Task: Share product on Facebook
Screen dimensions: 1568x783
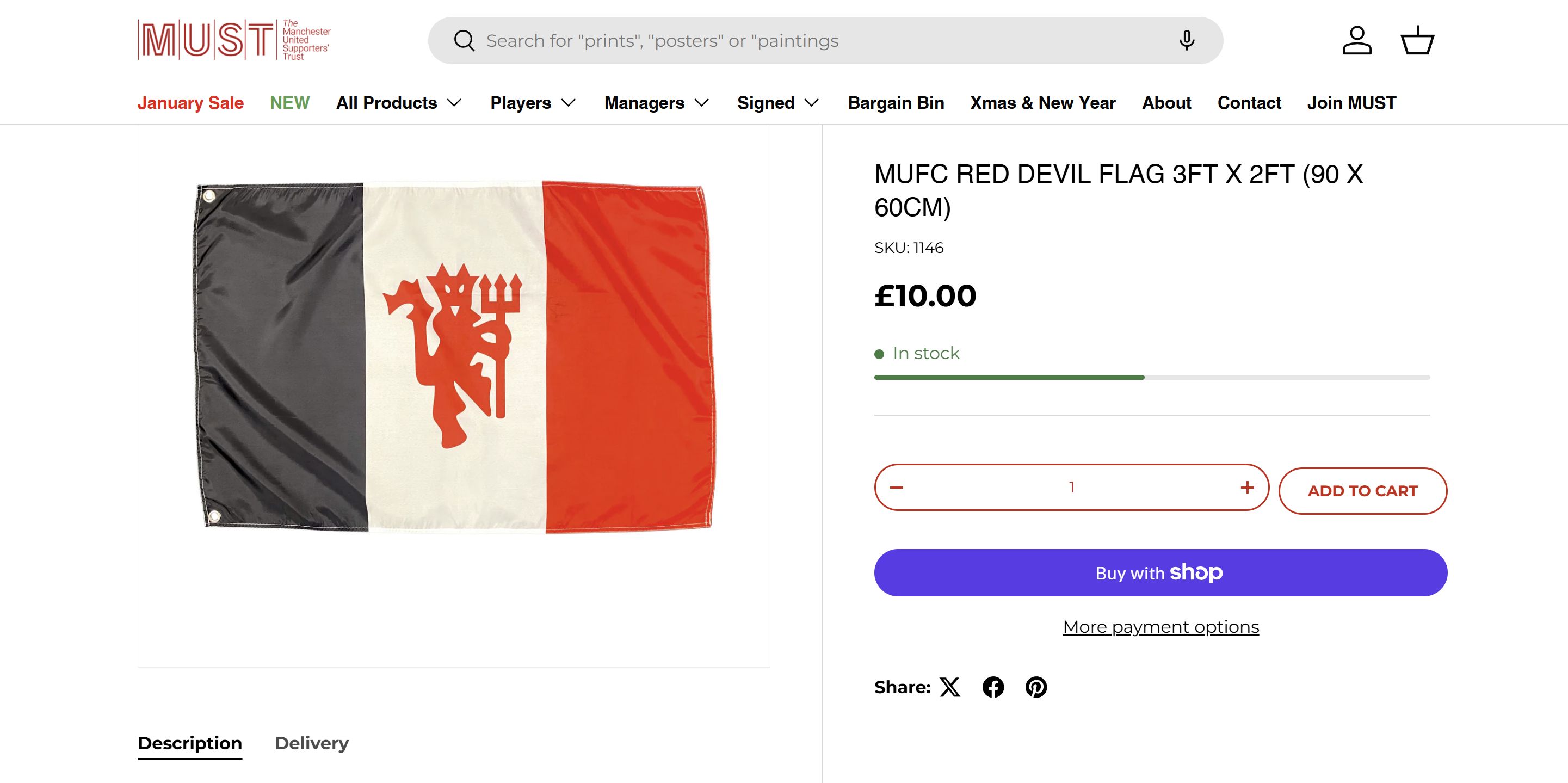Action: pos(993,687)
